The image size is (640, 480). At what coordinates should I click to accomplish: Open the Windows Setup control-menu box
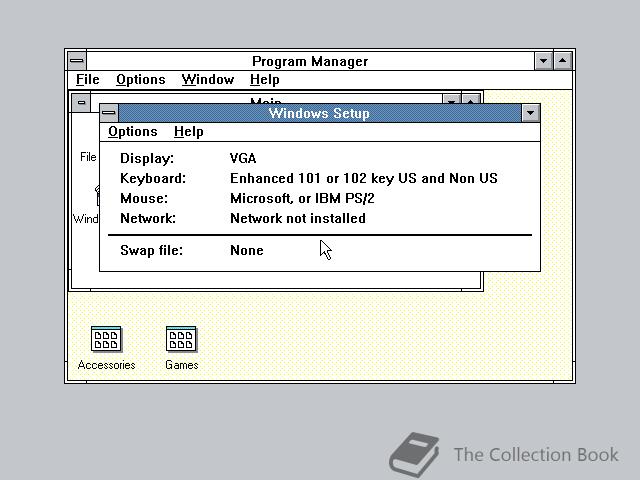109,113
